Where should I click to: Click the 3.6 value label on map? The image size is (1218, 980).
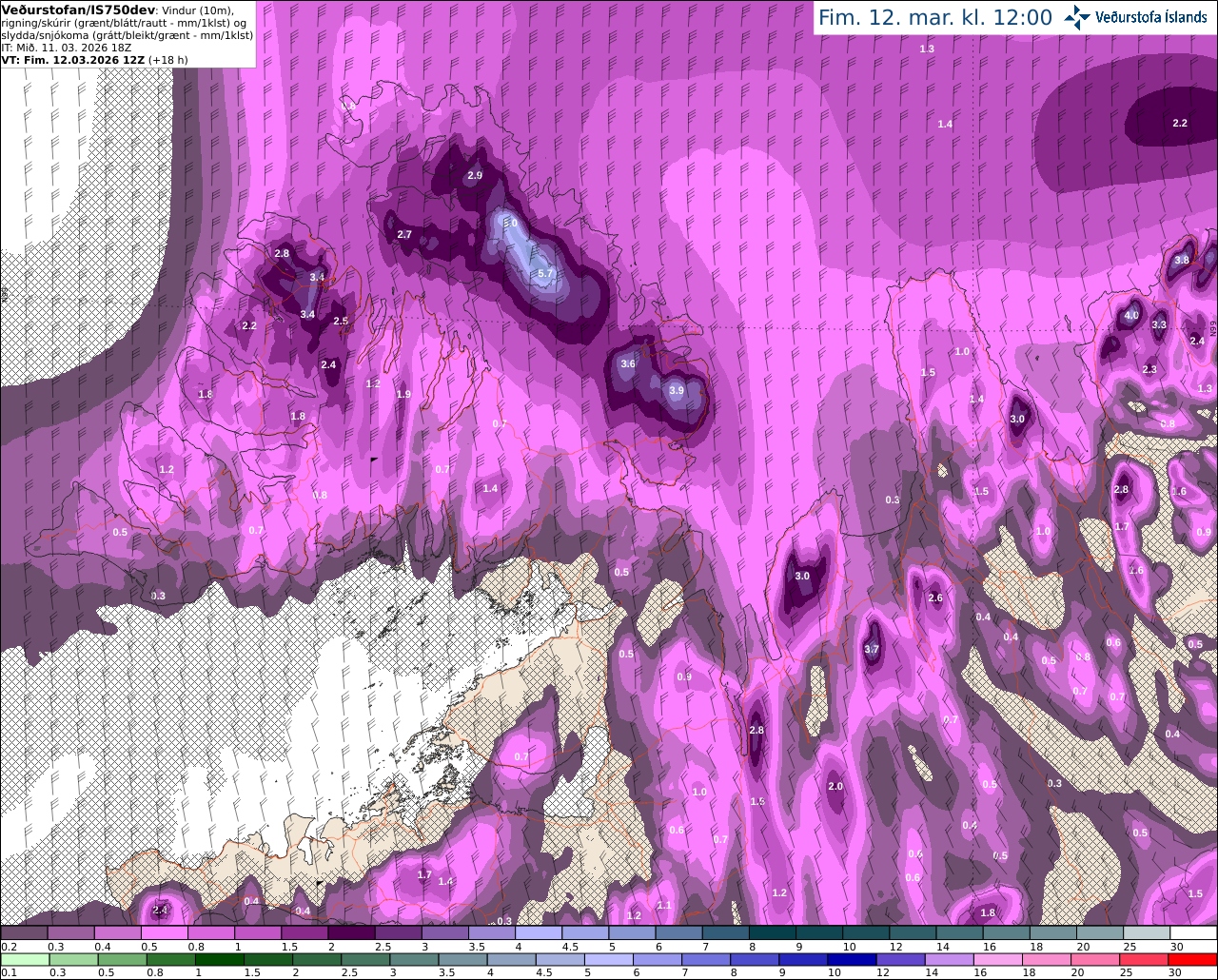click(x=628, y=363)
